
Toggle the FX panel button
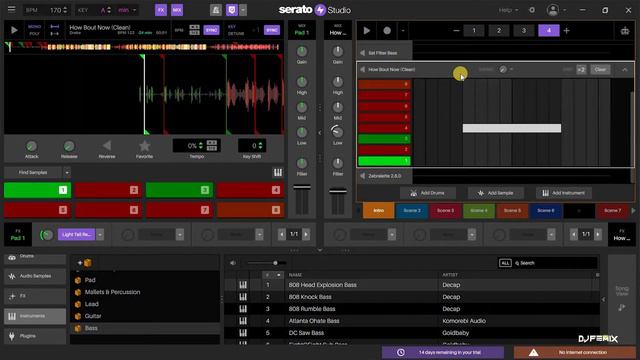pyautogui.click(x=161, y=10)
